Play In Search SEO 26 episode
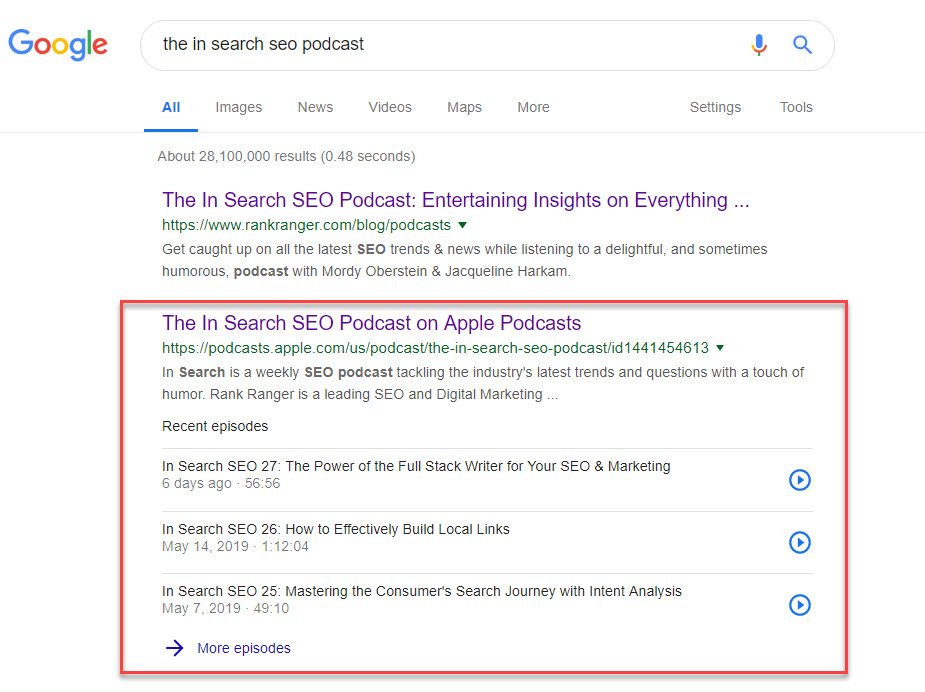The width and height of the screenshot is (925, 692). [799, 542]
